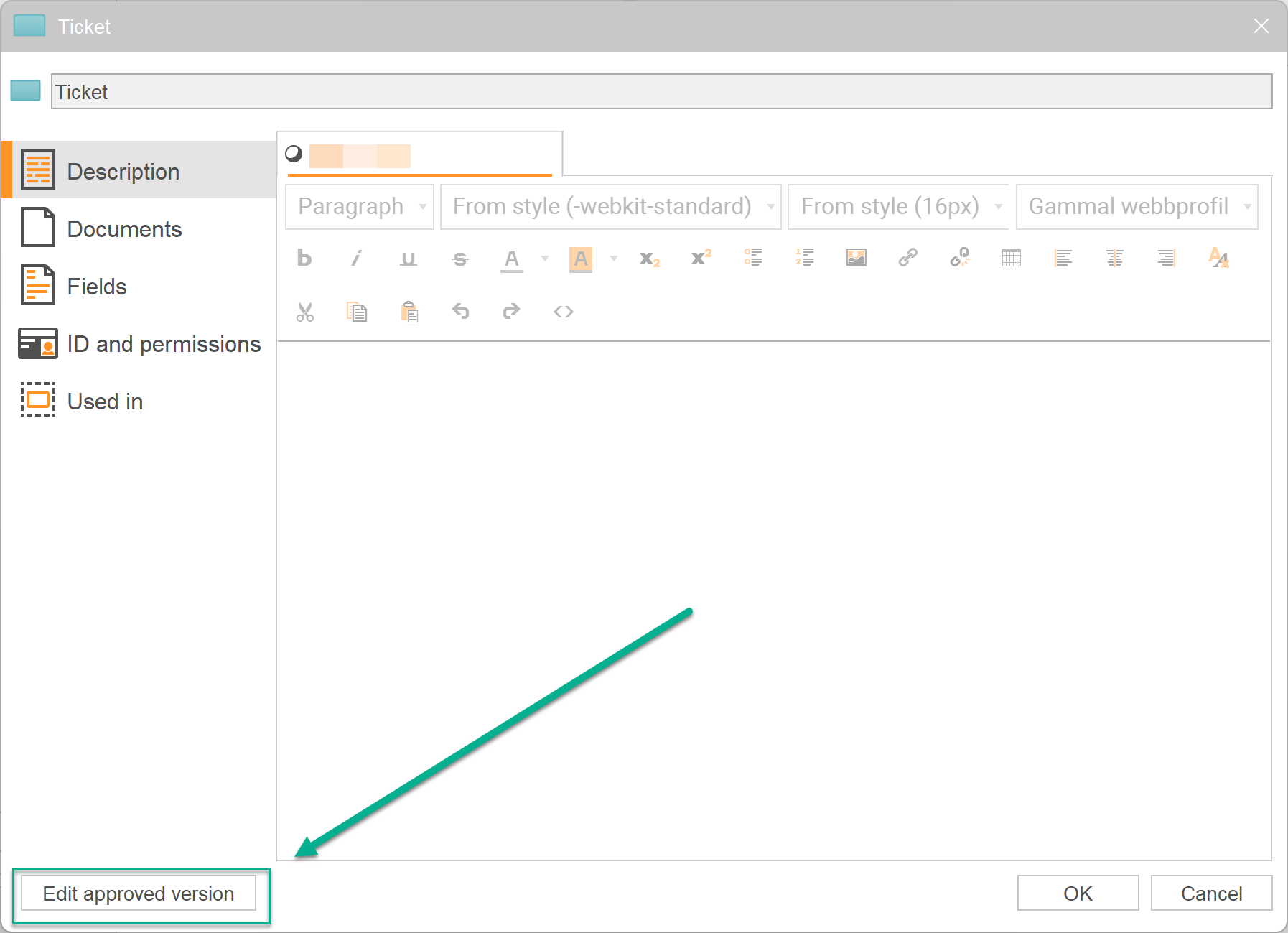Apply bold formatting in the editor
This screenshot has width=1288, height=933.
click(x=304, y=259)
